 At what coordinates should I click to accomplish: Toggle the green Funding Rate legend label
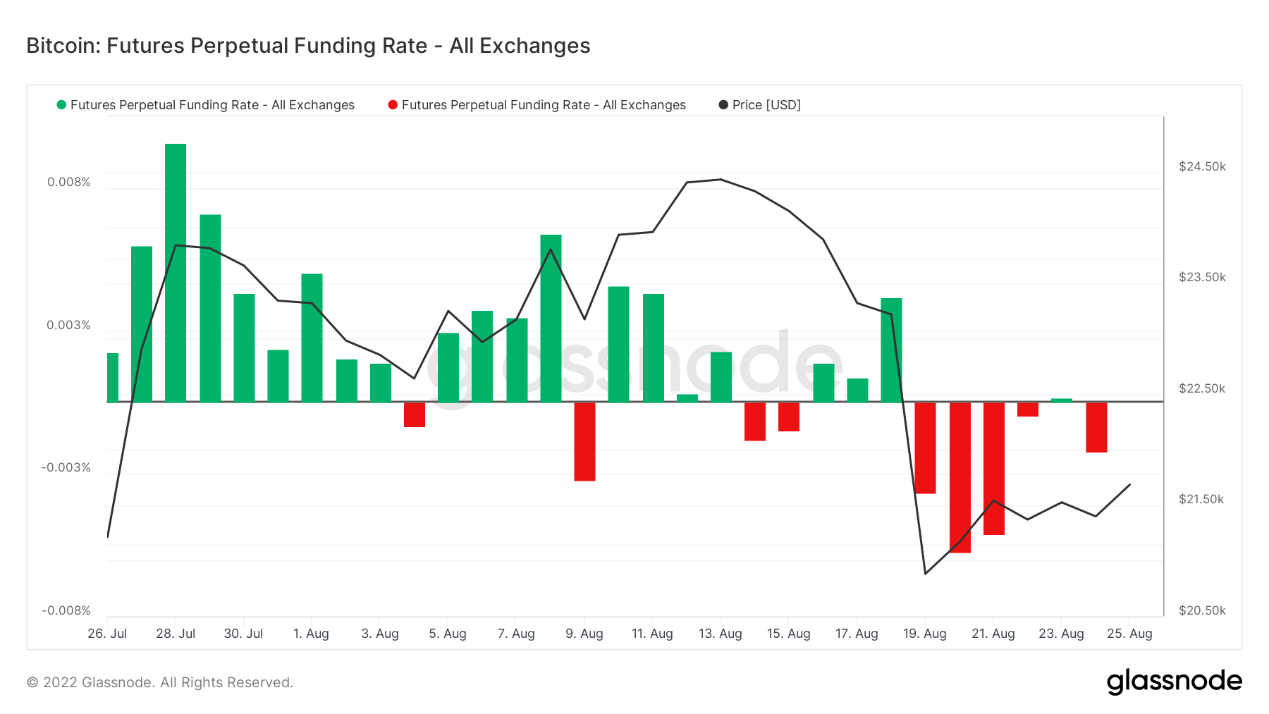coord(212,105)
